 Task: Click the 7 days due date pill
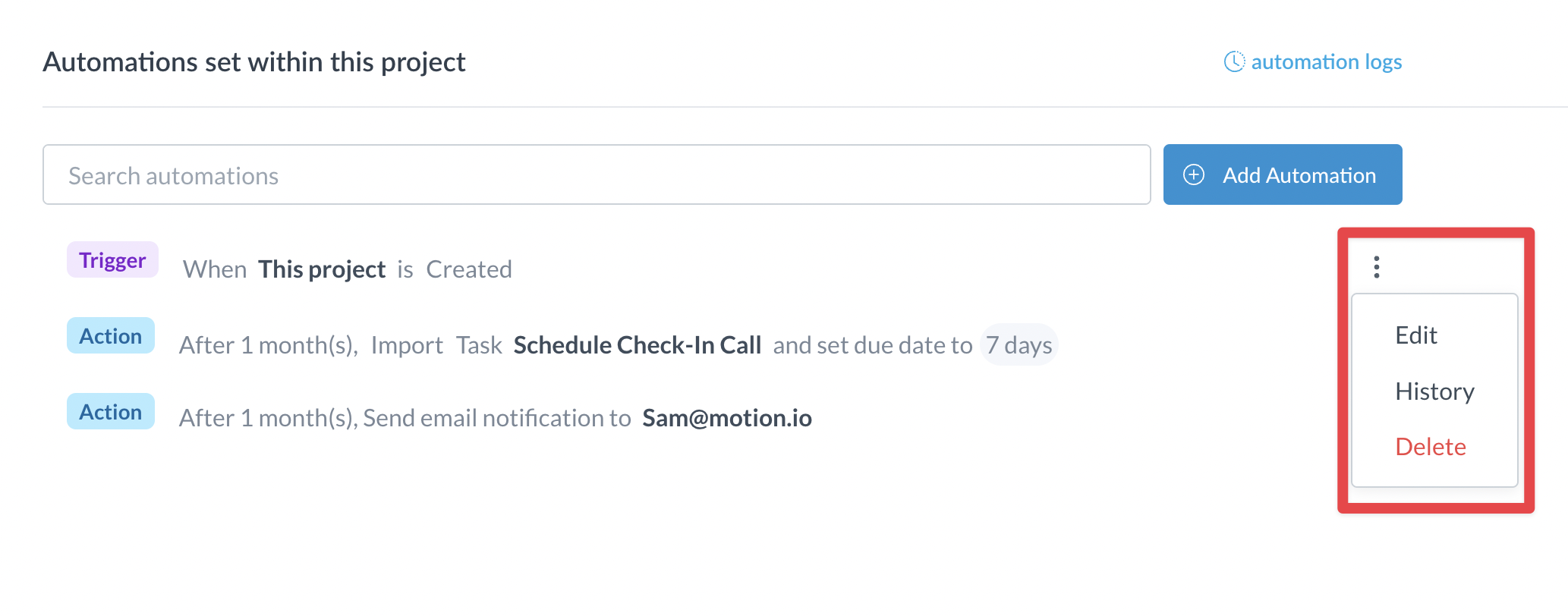1019,345
